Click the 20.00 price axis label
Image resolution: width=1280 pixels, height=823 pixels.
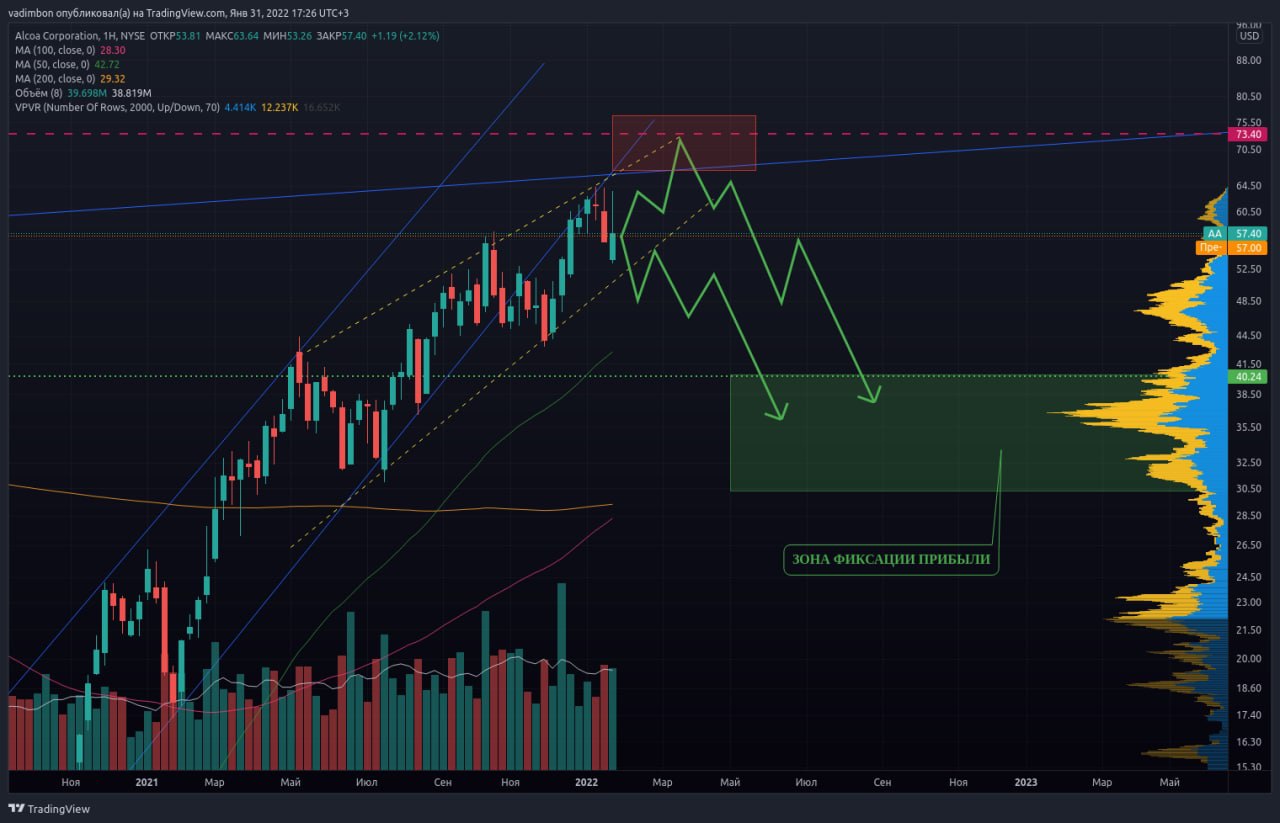point(1249,659)
